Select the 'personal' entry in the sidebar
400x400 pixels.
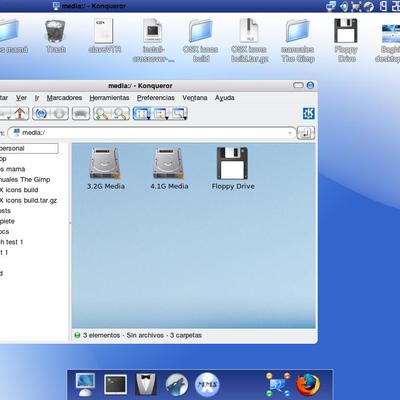pos(29,148)
